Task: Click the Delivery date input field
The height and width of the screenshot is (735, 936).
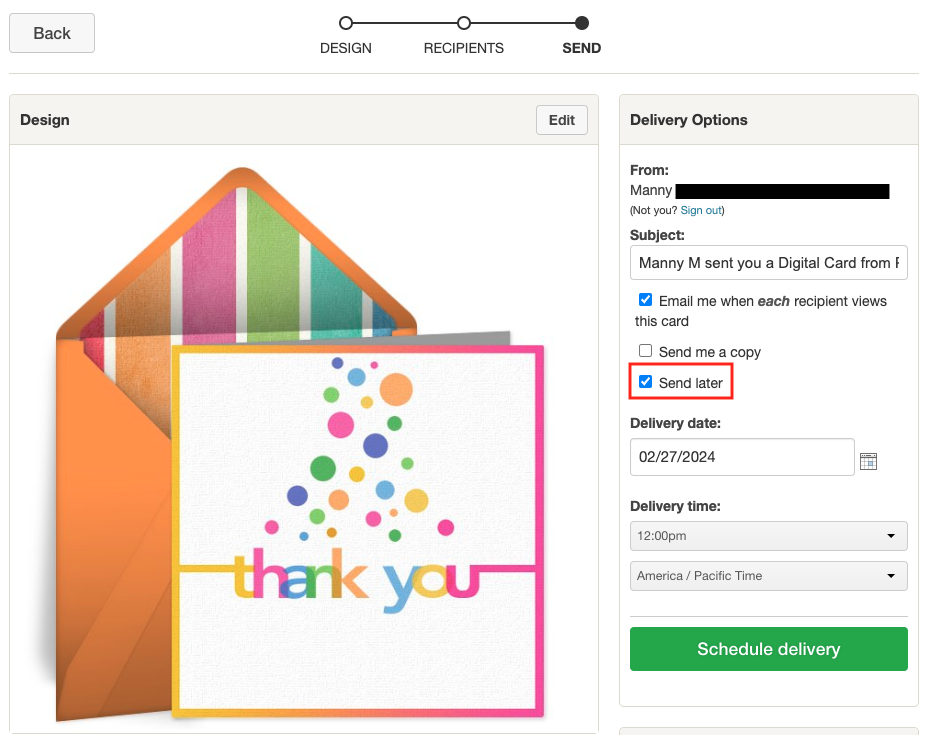Action: click(742, 457)
